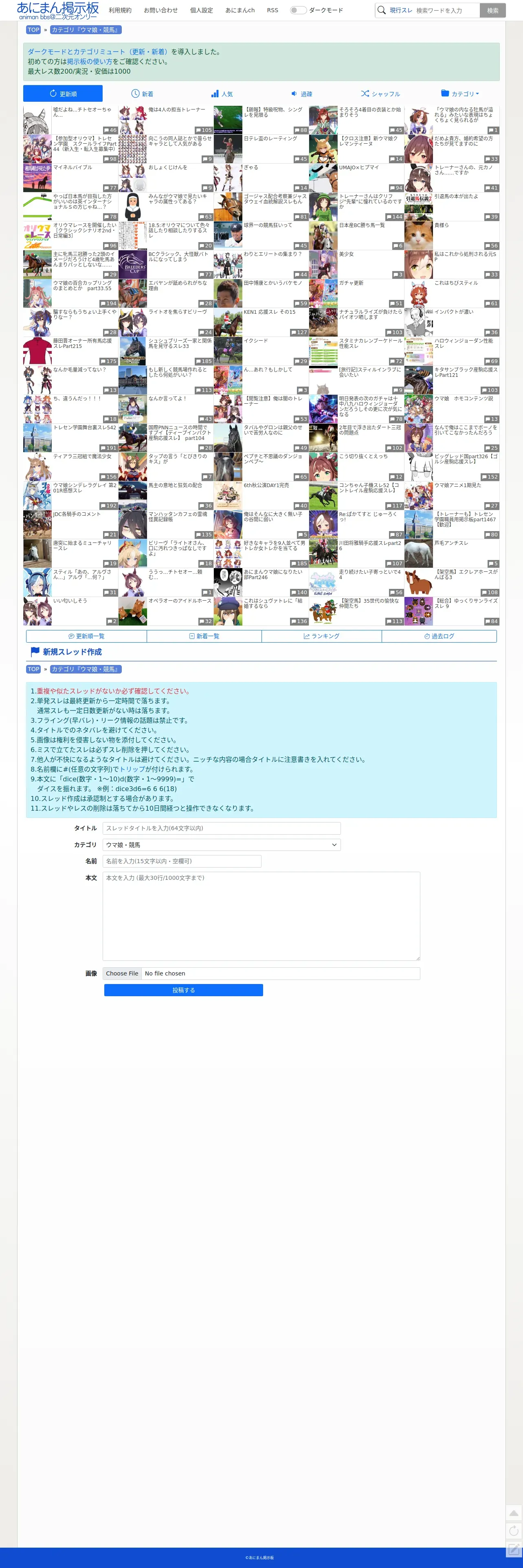Viewport: 523px width, 1568px height.
Task: Expand the カテゴリ dropdown tab
Action: 459,94
